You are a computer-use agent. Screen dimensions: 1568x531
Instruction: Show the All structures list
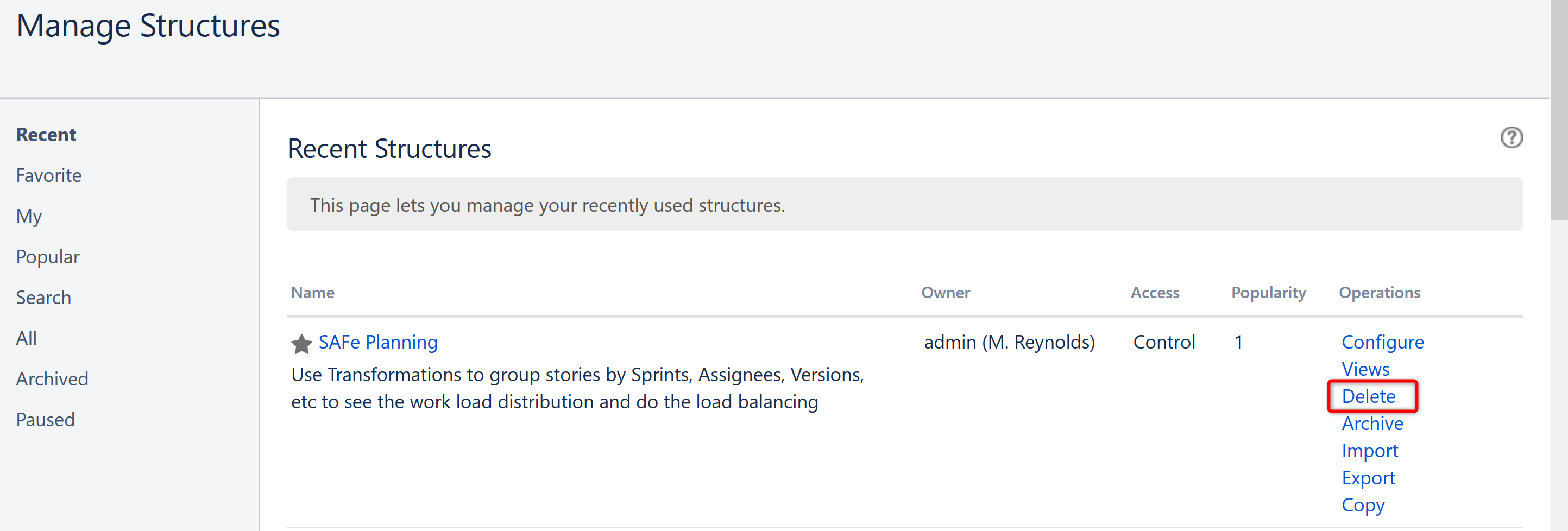[x=26, y=338]
